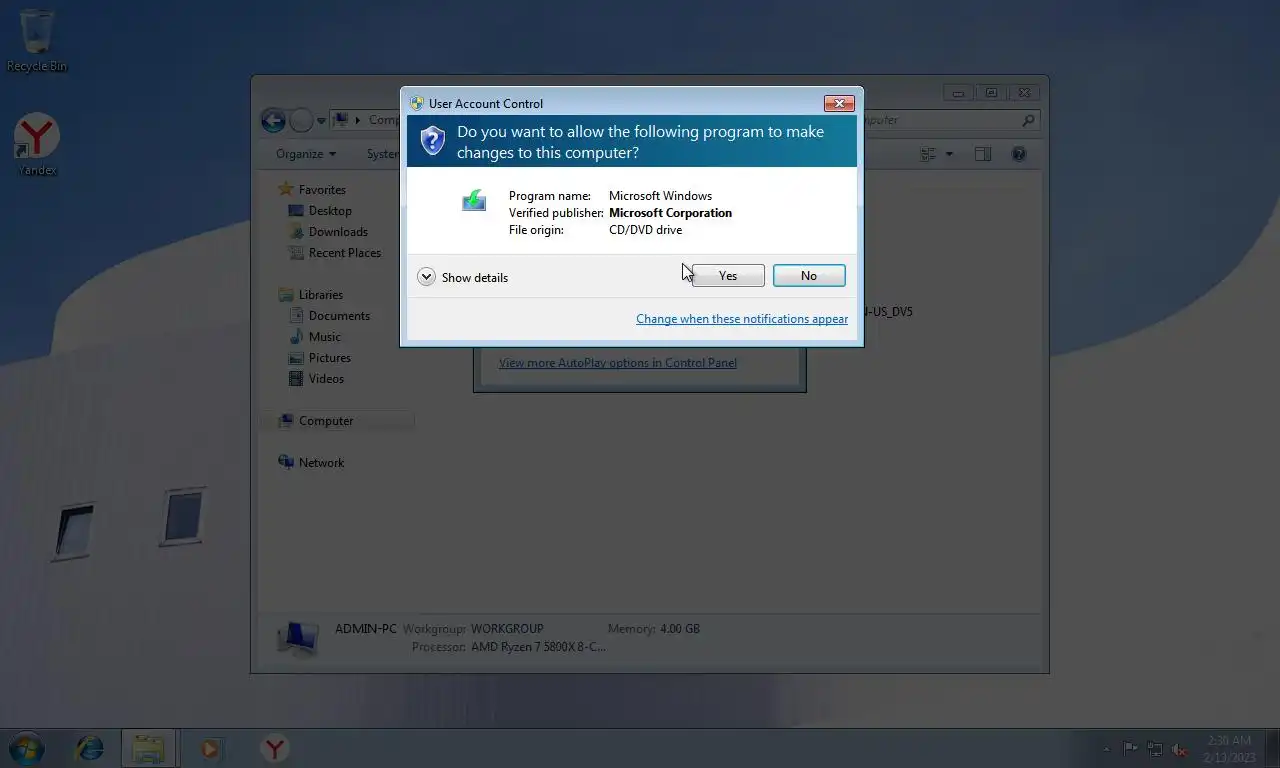Viewport: 1280px width, 768px height.
Task: Click the taskbar clock showing 2:30 AM
Action: (x=1229, y=749)
